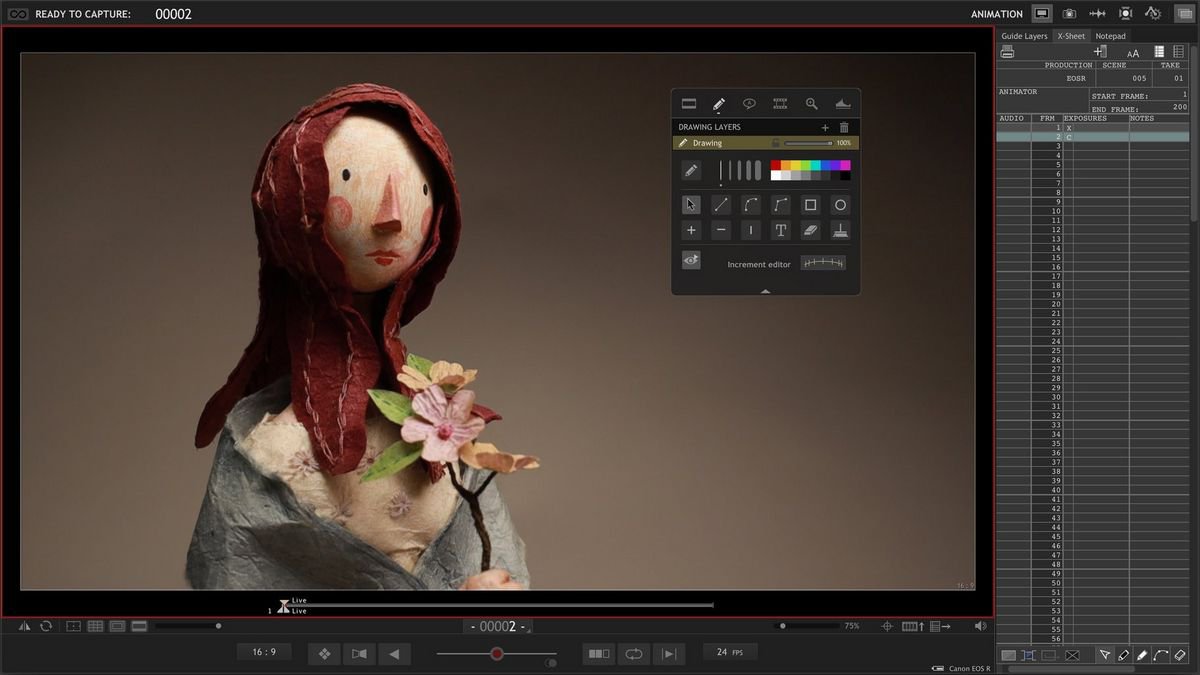
Task: Choose the white color swatch
Action: coord(775,175)
